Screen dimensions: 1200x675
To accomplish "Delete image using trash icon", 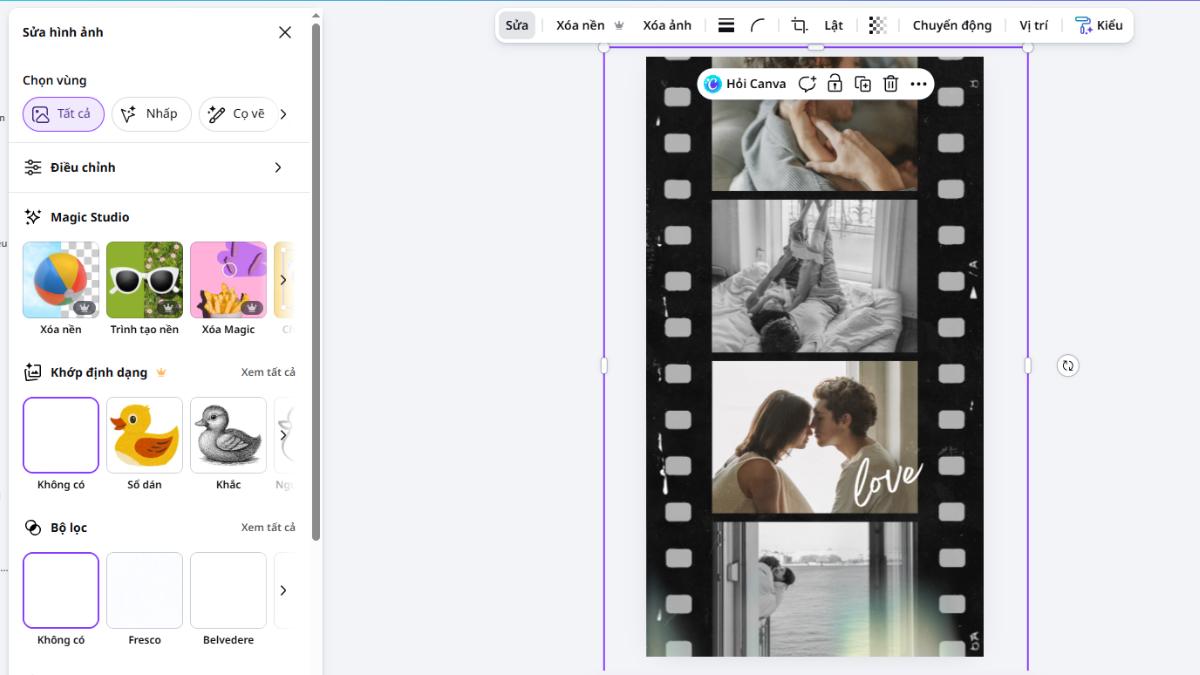I will [x=891, y=84].
